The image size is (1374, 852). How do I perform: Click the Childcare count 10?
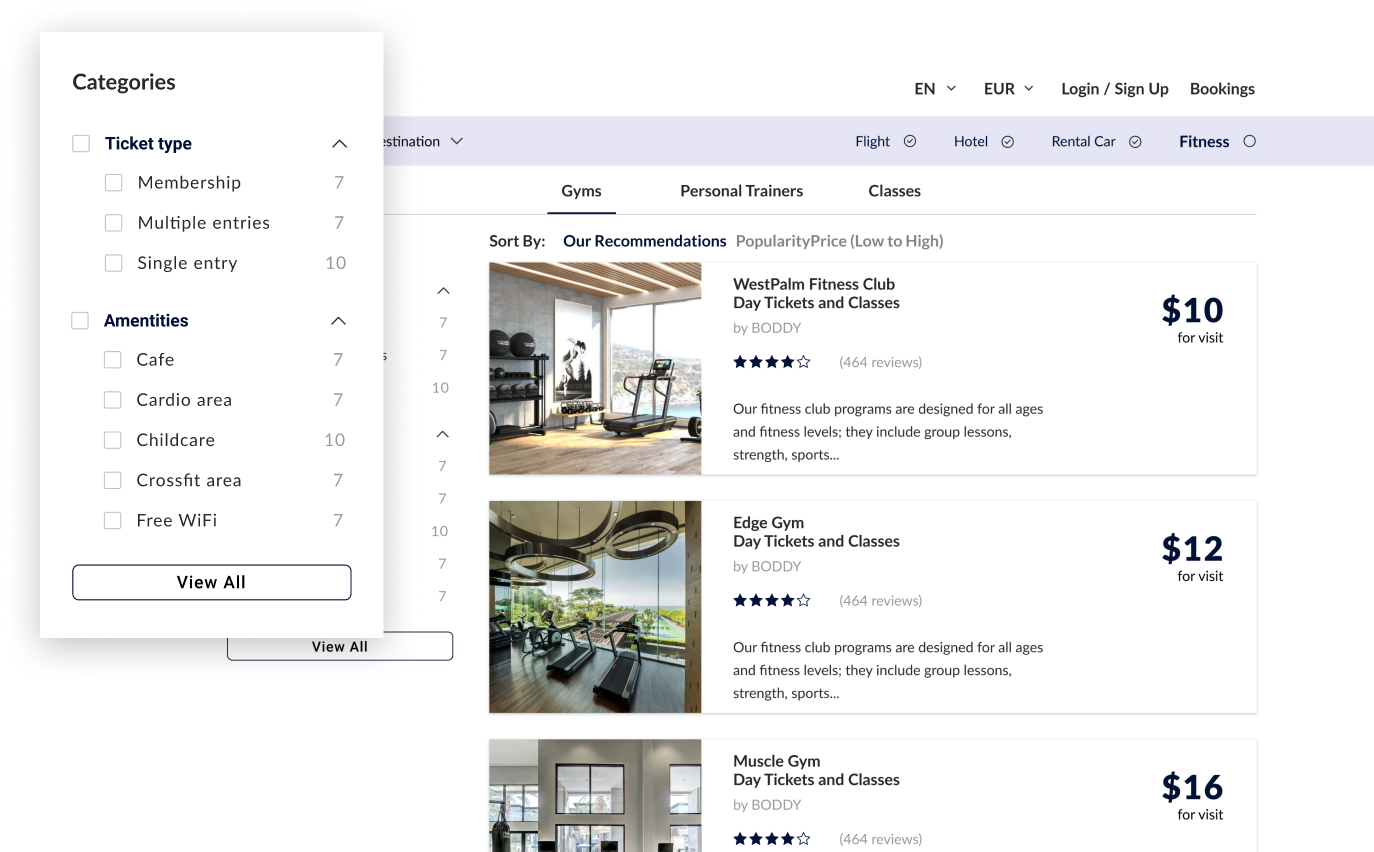pyautogui.click(x=335, y=440)
